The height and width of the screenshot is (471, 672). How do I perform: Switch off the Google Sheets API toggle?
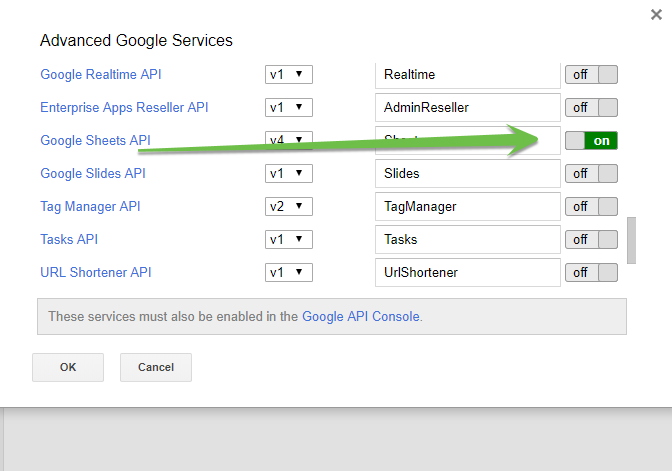[x=591, y=141]
